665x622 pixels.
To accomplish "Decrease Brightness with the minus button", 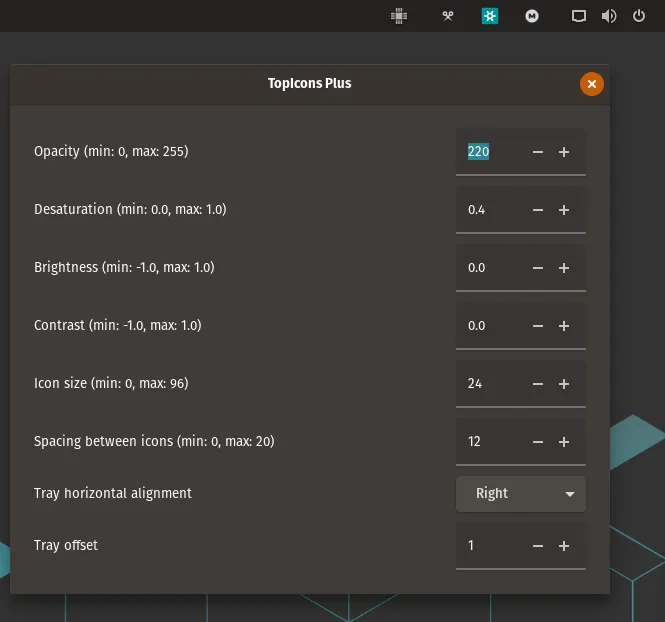I will 538,268.
